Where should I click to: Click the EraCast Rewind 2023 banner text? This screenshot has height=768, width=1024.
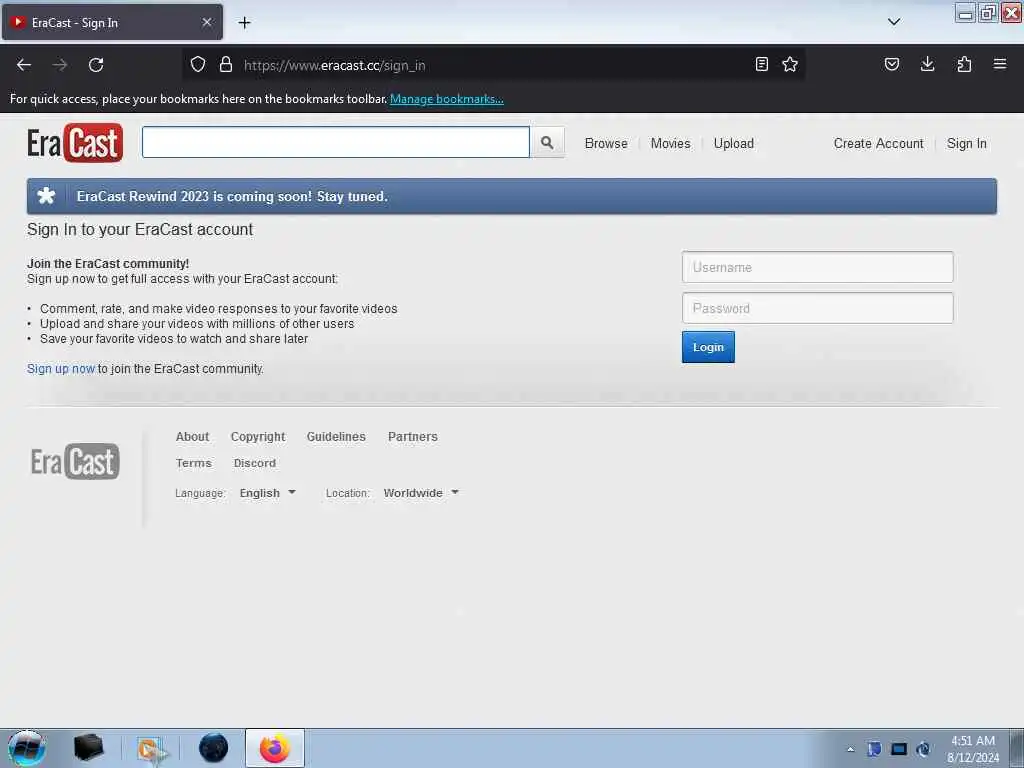pos(232,196)
